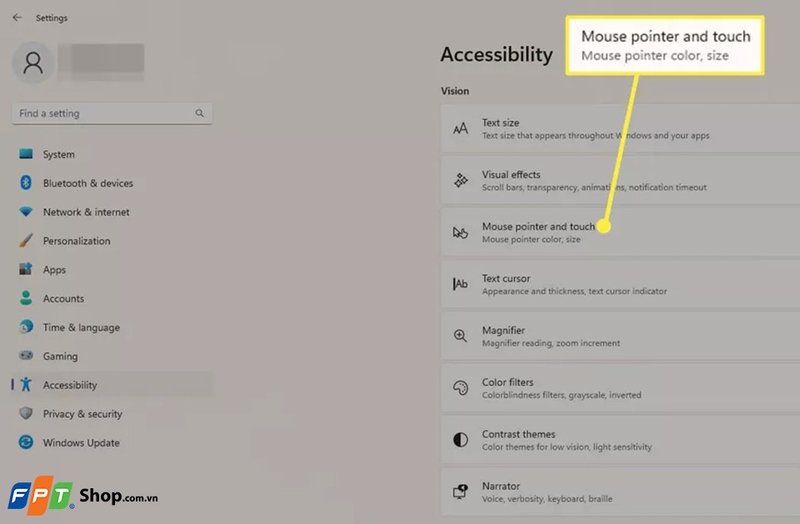This screenshot has width=800, height=524.
Task: Click the 'Mouse pointer color, size' description
Action: [x=531, y=239]
